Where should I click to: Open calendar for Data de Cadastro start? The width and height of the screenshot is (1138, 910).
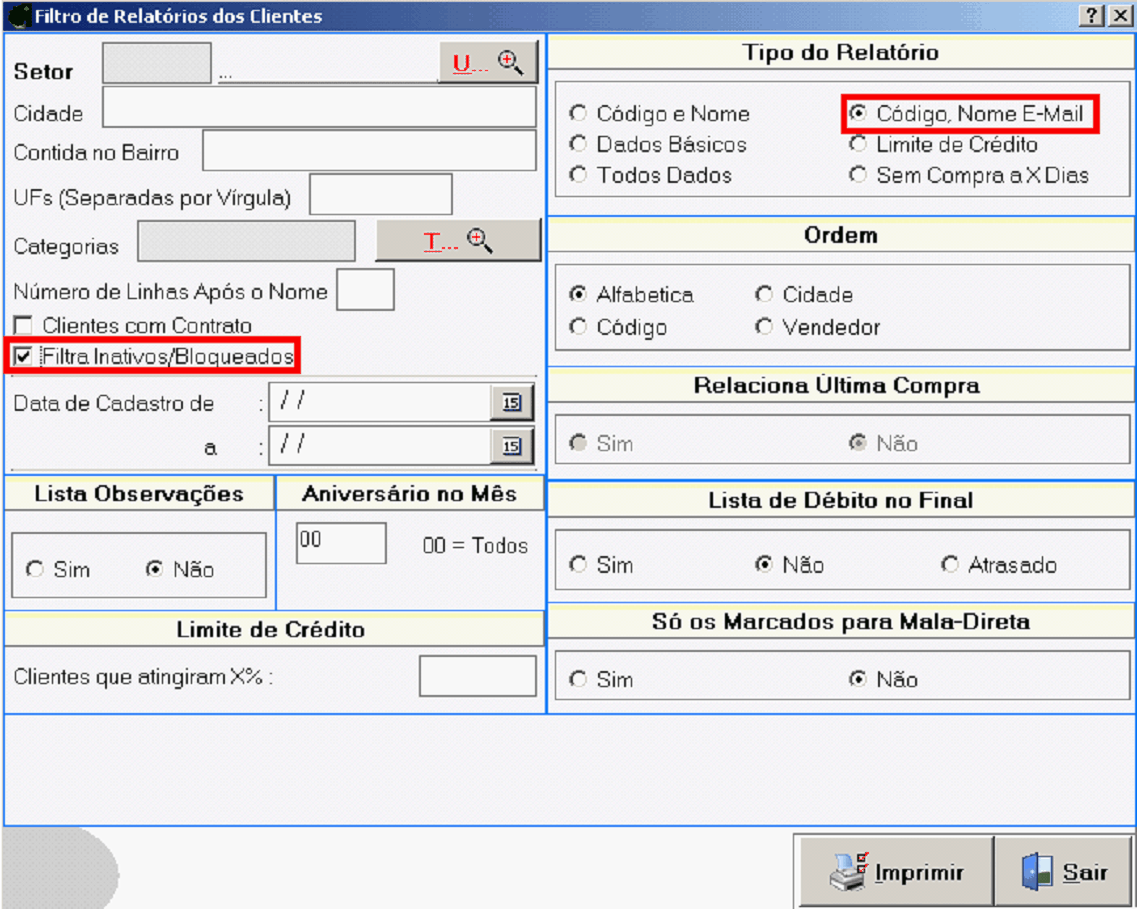point(512,403)
